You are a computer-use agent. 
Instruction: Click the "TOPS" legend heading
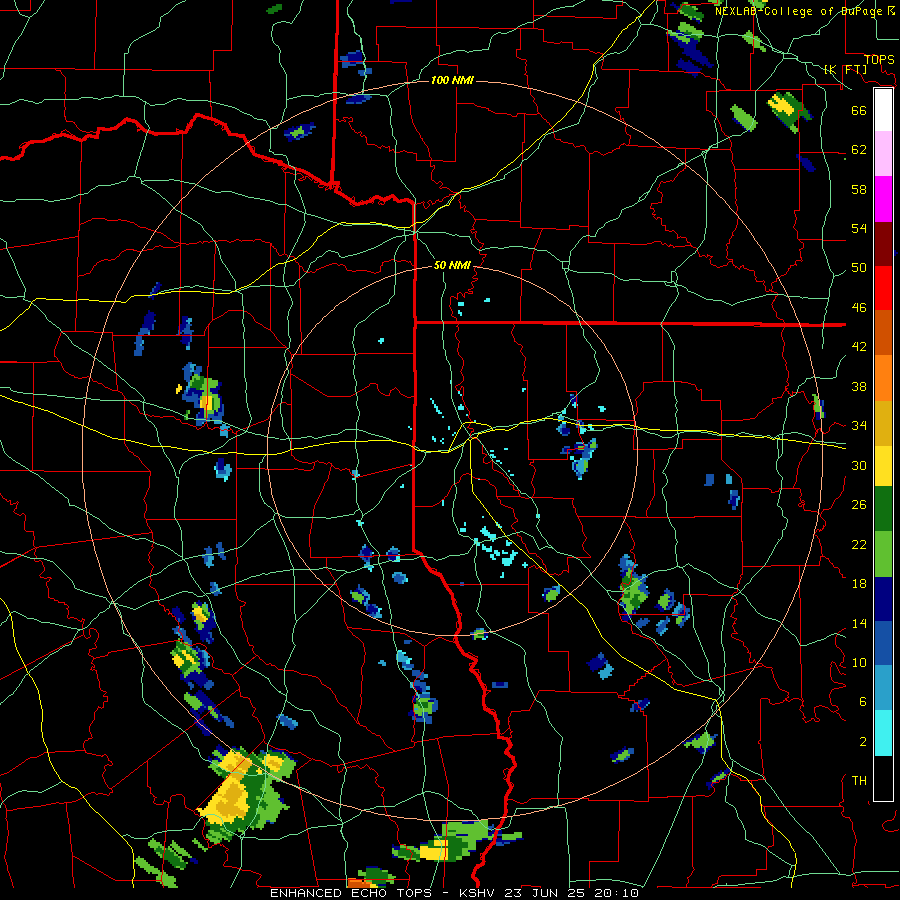pyautogui.click(x=879, y=59)
